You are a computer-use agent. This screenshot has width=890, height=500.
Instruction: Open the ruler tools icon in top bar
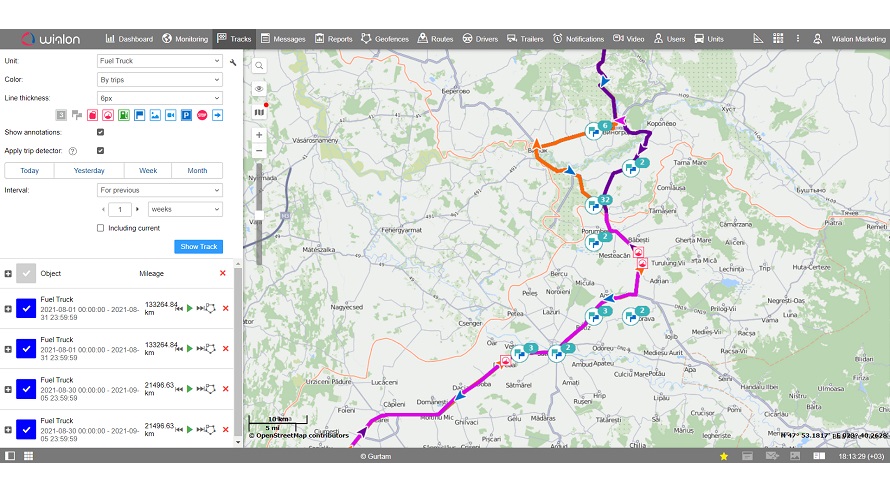pos(758,39)
